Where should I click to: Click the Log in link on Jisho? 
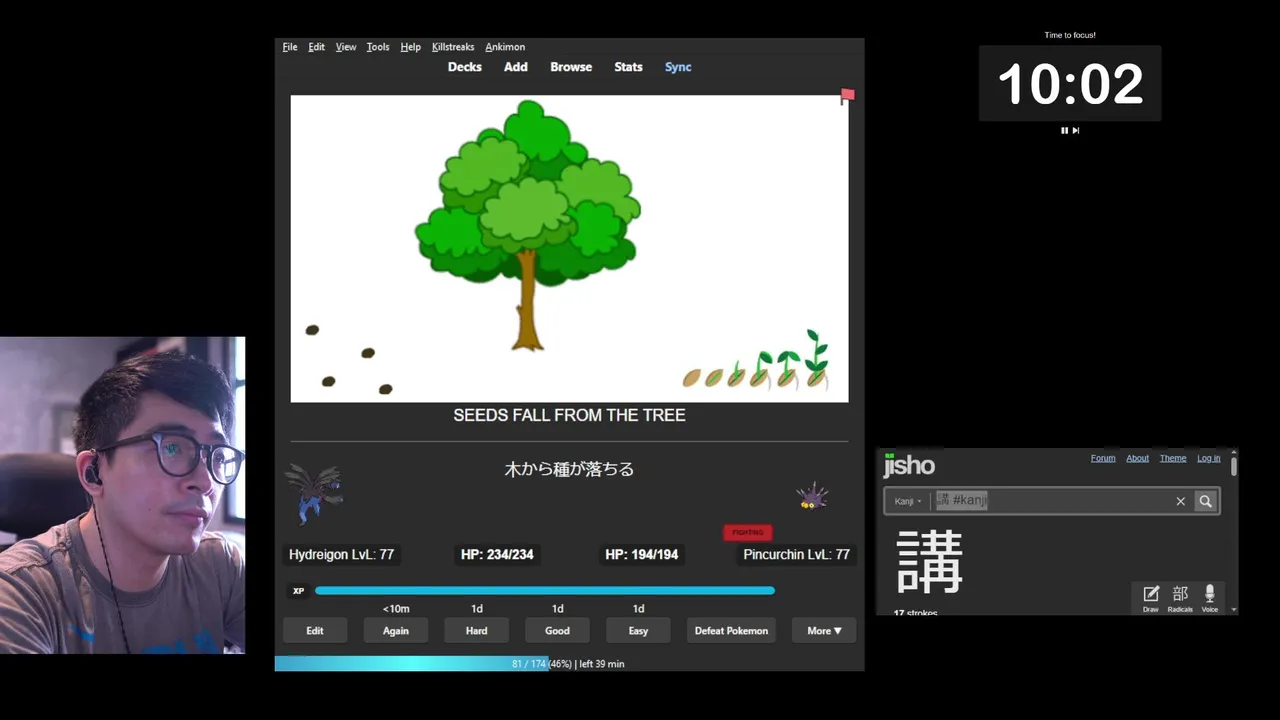[1209, 458]
